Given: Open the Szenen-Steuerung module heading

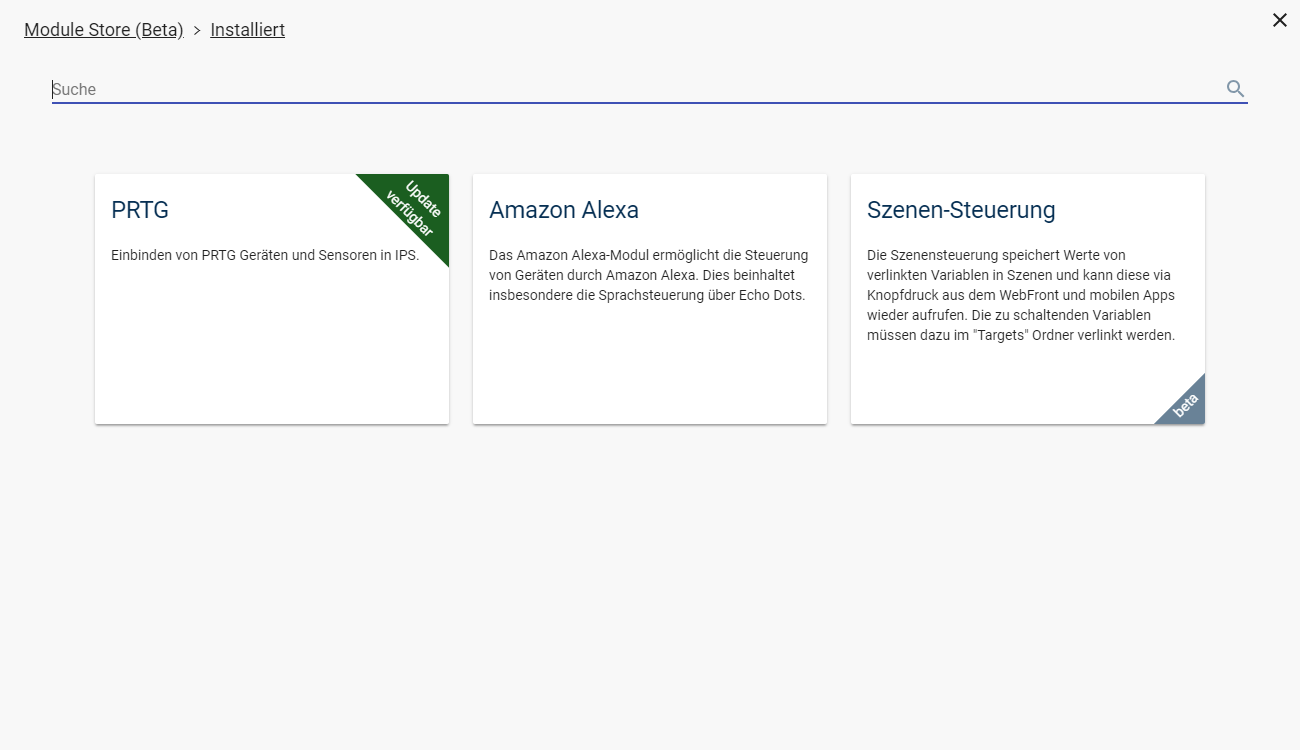Looking at the screenshot, I should tap(960, 210).
